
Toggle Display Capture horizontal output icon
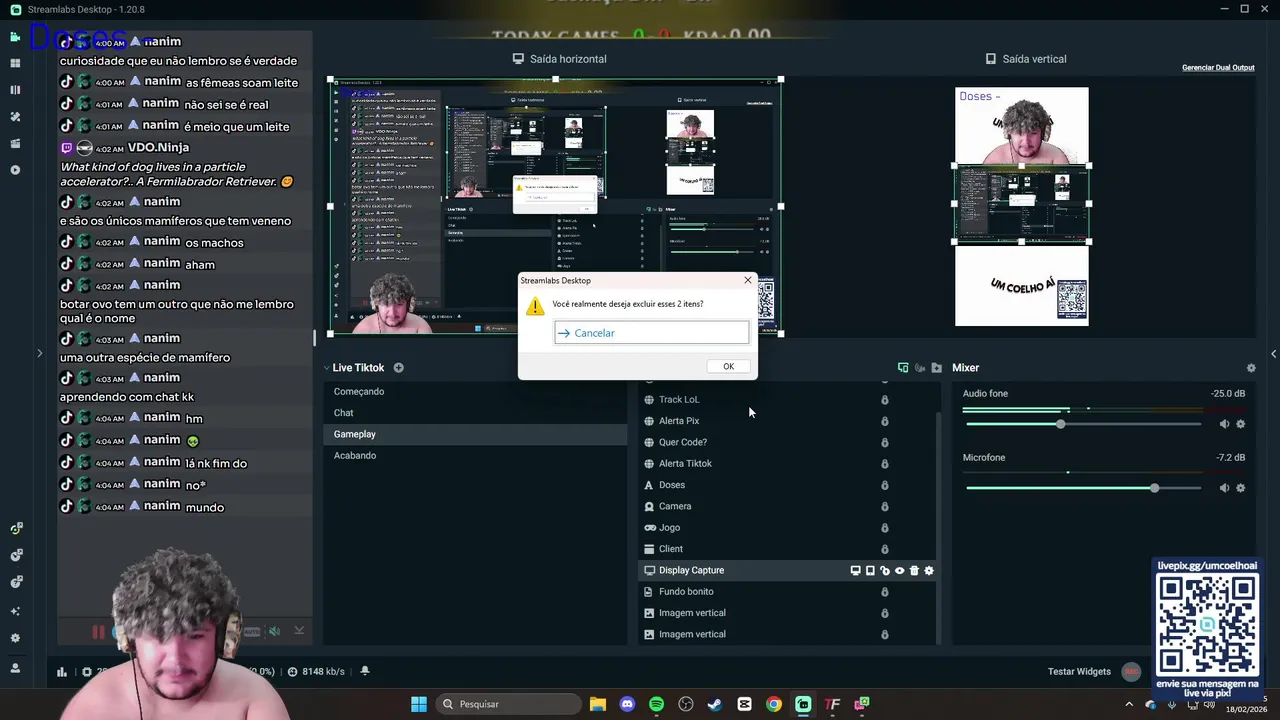coord(855,570)
